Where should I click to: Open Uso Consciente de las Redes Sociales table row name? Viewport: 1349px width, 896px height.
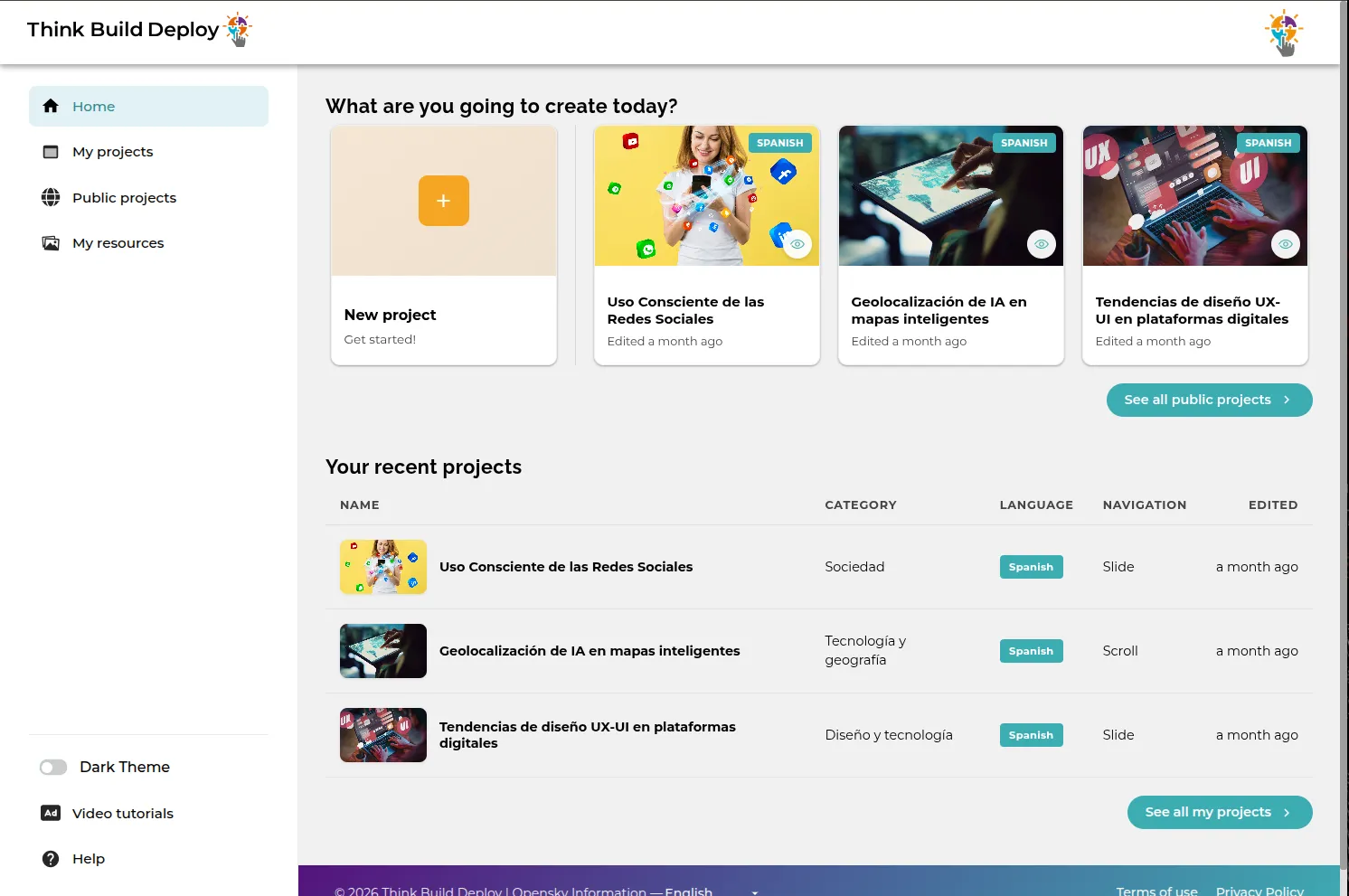[566, 567]
